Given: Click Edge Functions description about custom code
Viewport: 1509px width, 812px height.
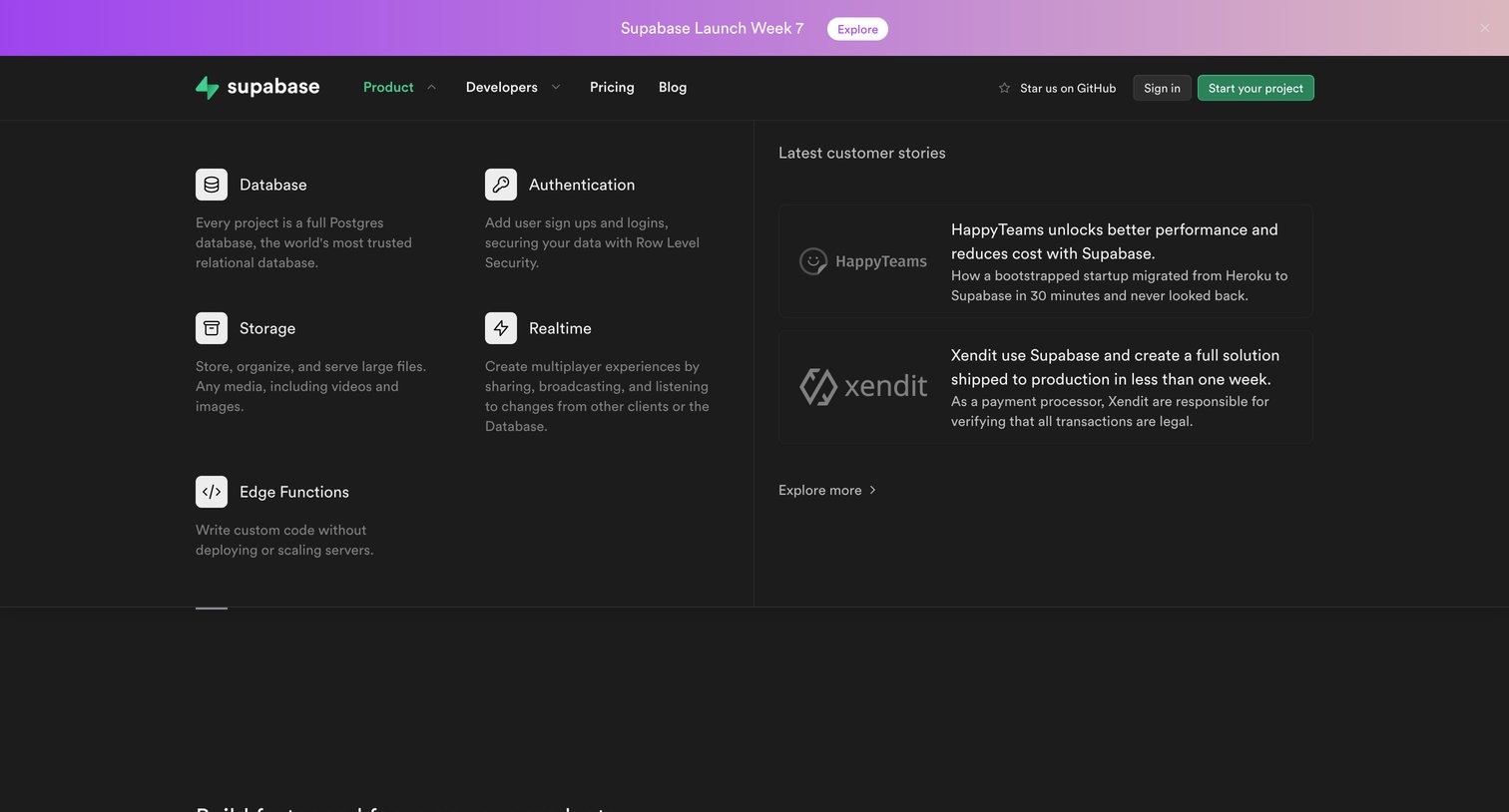Looking at the screenshot, I should (x=284, y=540).
